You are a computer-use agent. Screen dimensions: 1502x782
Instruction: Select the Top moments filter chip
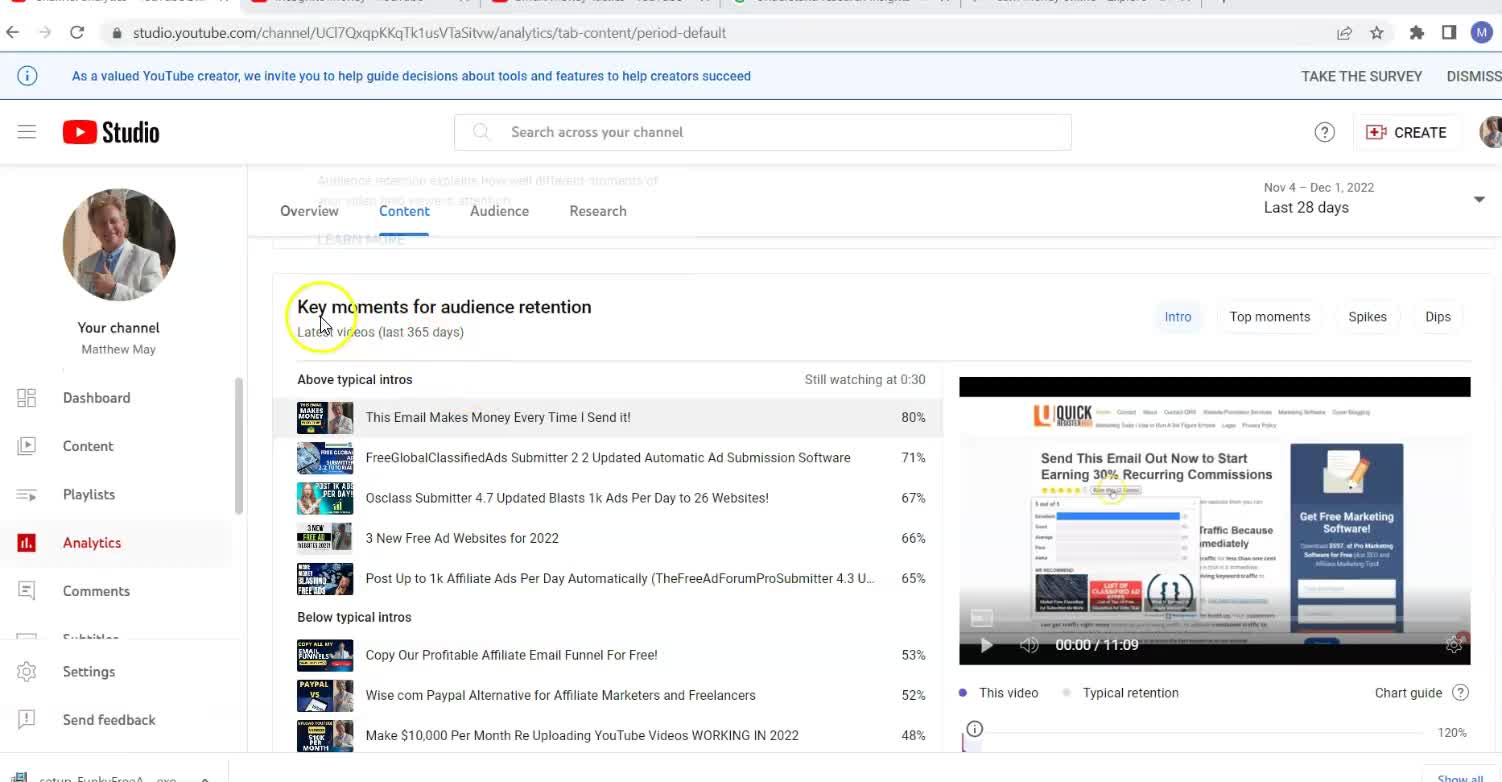(1270, 317)
